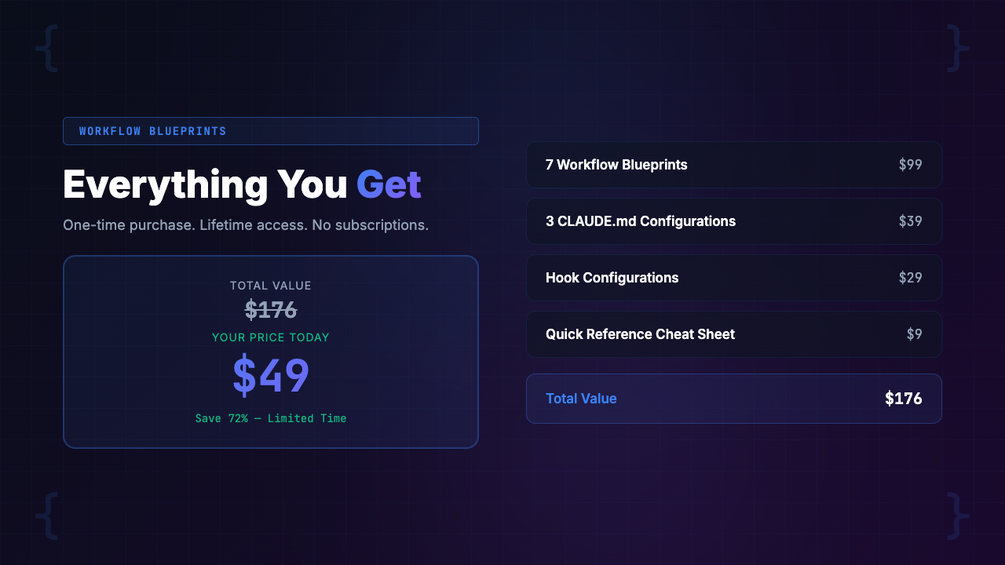
Task: Click the top-right curly brace decoration
Action: coord(958,48)
